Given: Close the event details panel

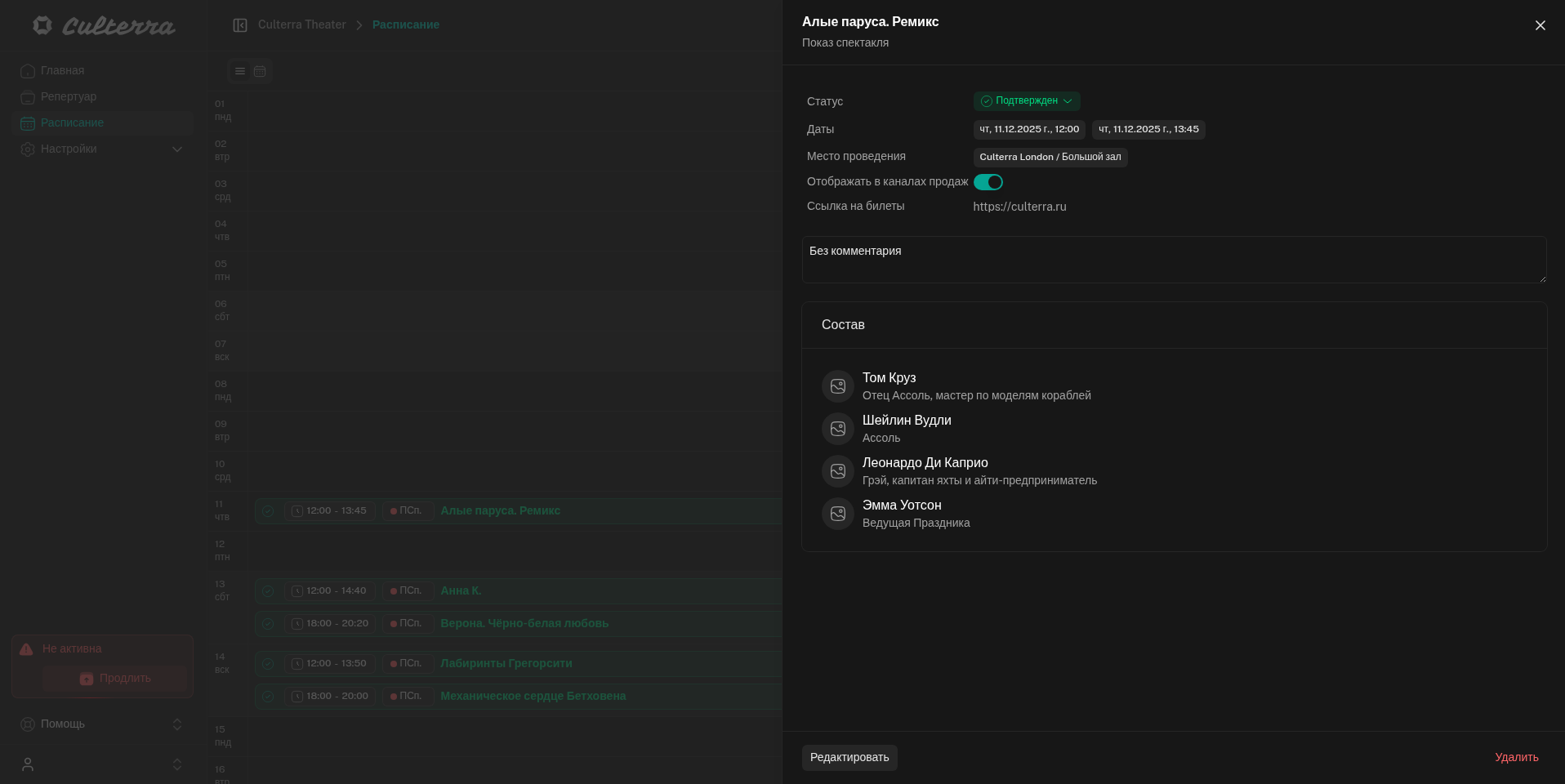Looking at the screenshot, I should (x=1540, y=25).
